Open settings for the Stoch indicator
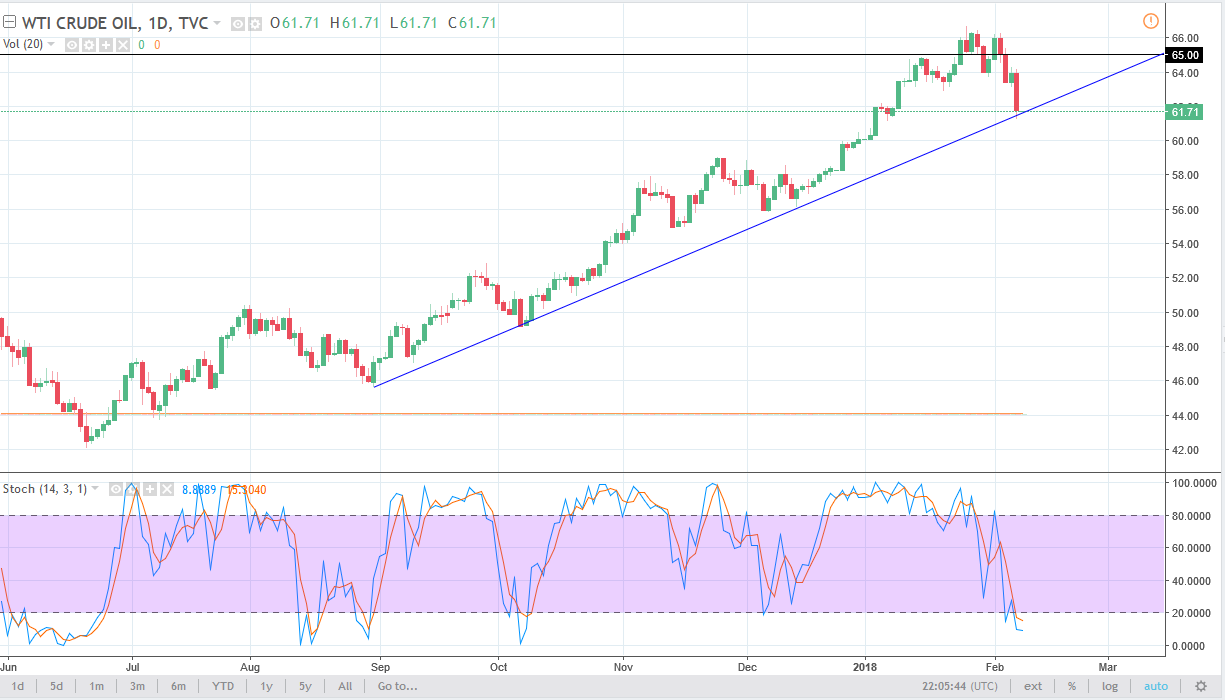 pos(133,489)
